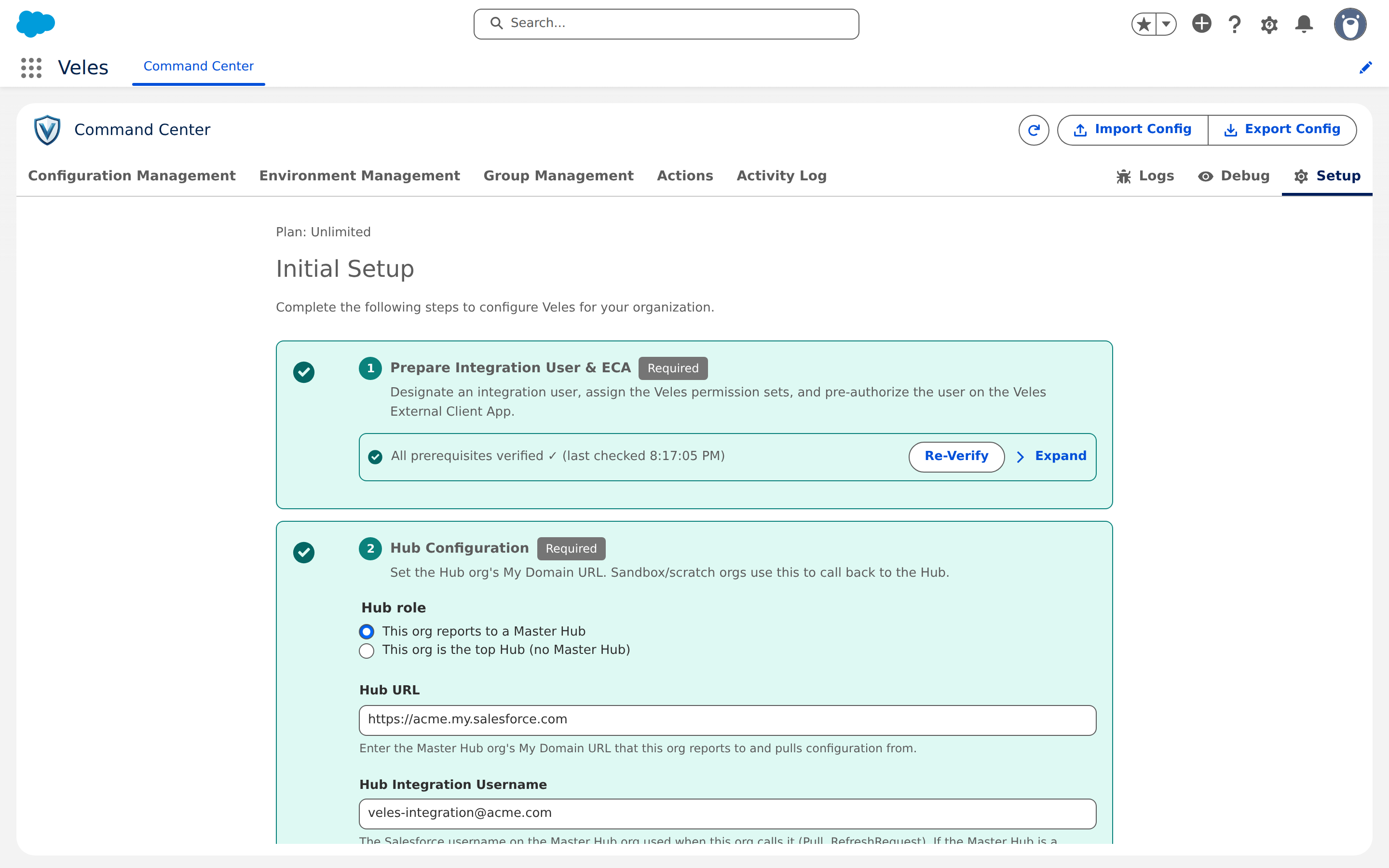Click the pencil edit navigation icon
This screenshot has width=1389, height=868.
click(x=1365, y=68)
